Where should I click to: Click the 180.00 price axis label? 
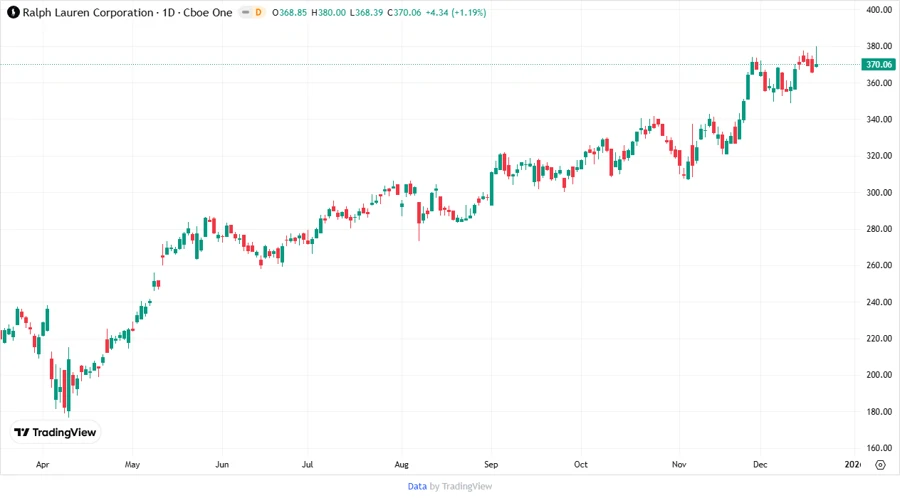point(879,411)
